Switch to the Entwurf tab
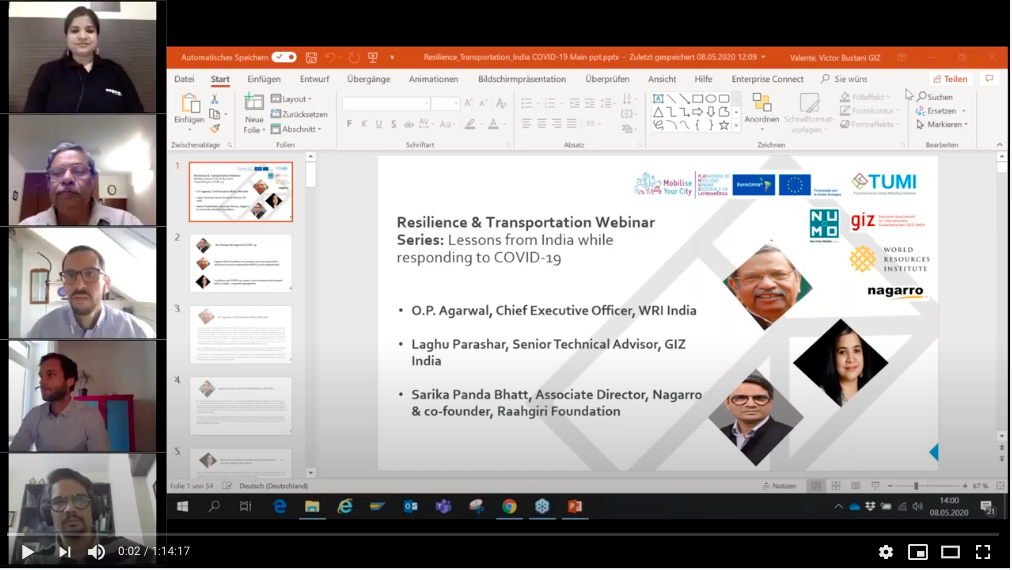 coord(314,79)
